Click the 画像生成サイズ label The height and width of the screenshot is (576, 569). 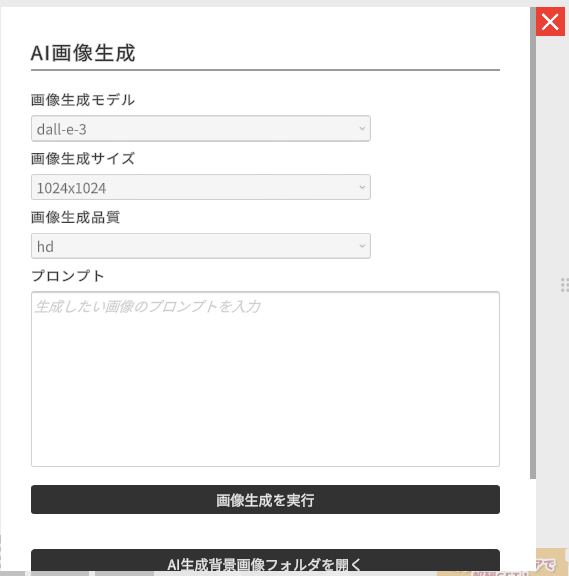[83, 159]
